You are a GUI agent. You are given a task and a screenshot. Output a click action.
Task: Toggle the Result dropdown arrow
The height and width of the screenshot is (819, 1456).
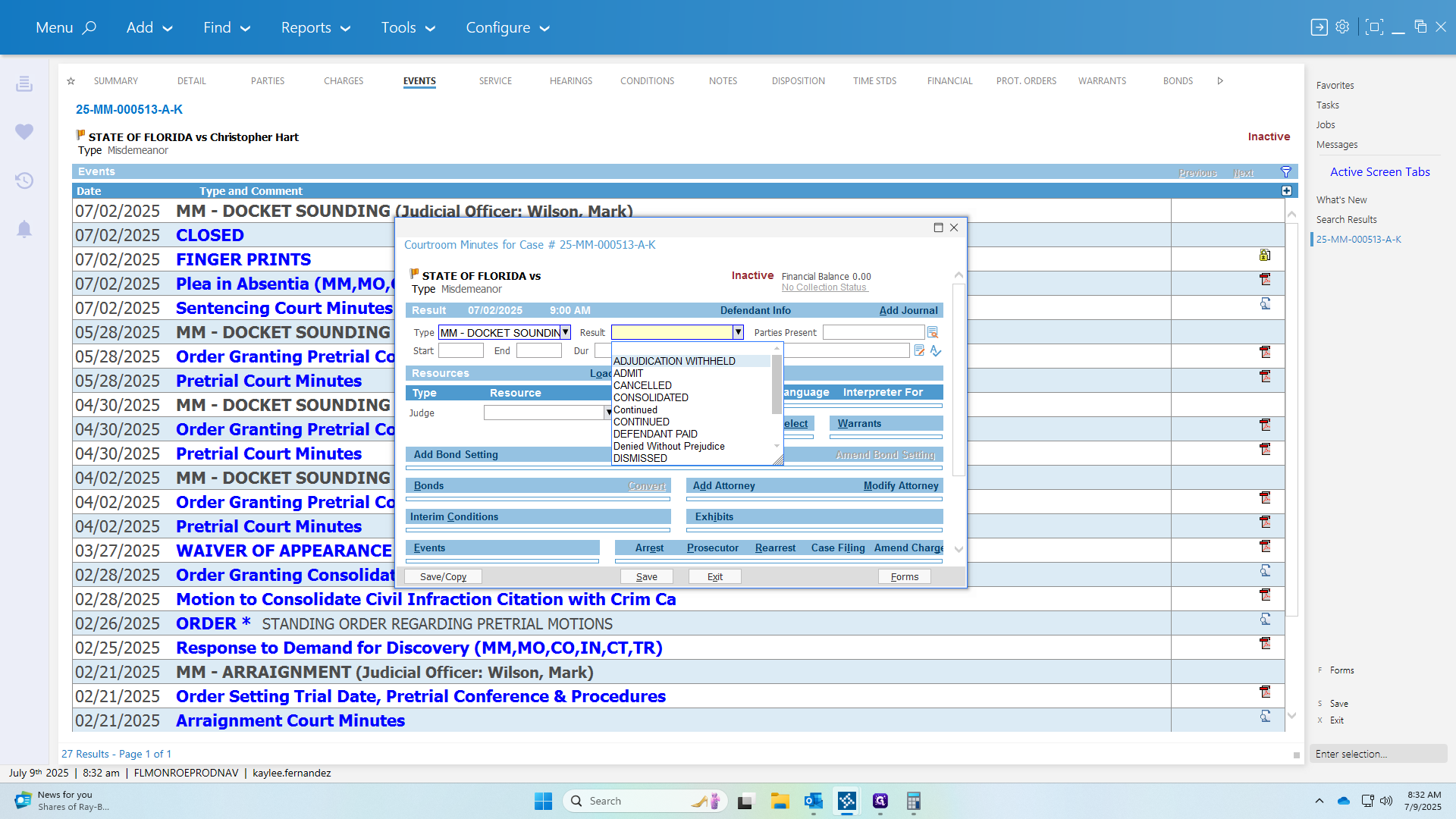pyautogui.click(x=738, y=332)
